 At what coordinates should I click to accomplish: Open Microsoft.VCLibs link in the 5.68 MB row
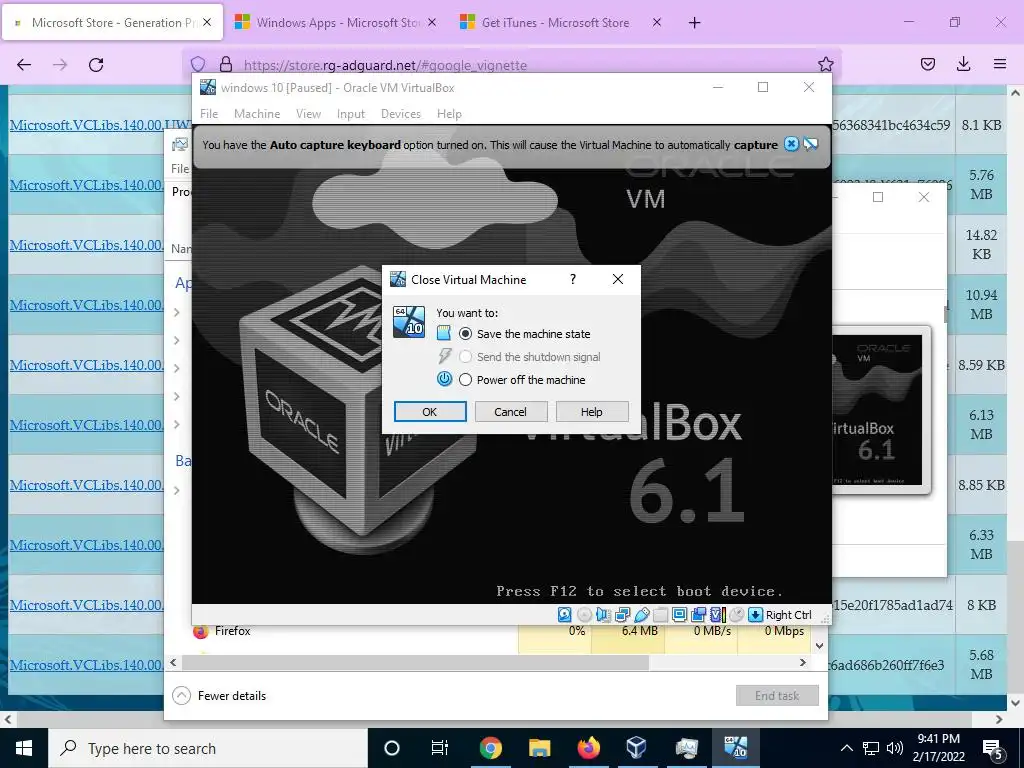tap(87, 665)
